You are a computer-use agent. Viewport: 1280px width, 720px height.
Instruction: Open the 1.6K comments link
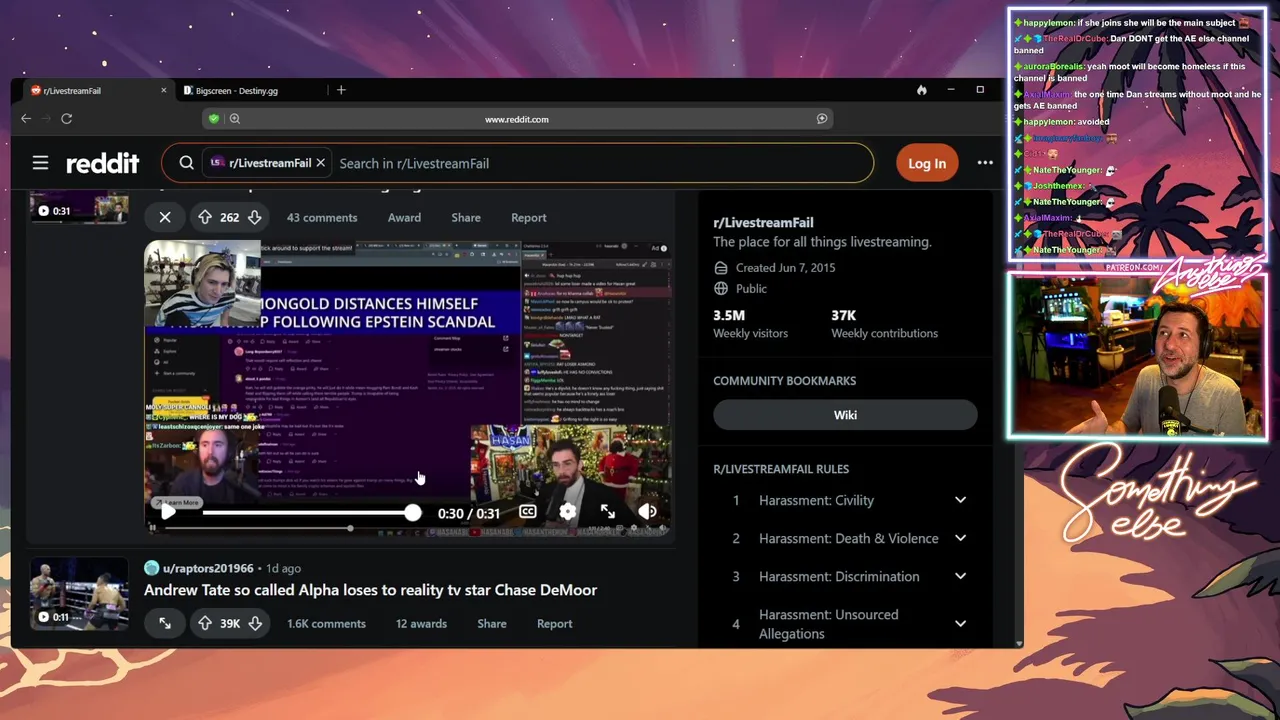(x=326, y=623)
